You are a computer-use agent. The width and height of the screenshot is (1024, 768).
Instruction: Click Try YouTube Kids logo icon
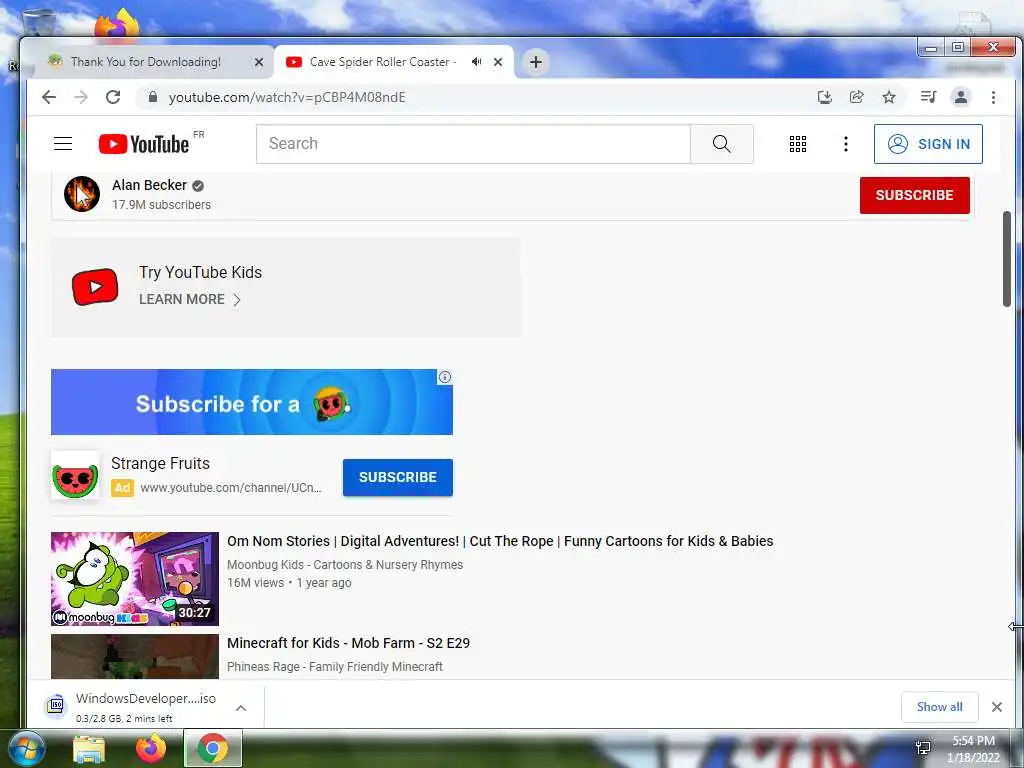[95, 287]
